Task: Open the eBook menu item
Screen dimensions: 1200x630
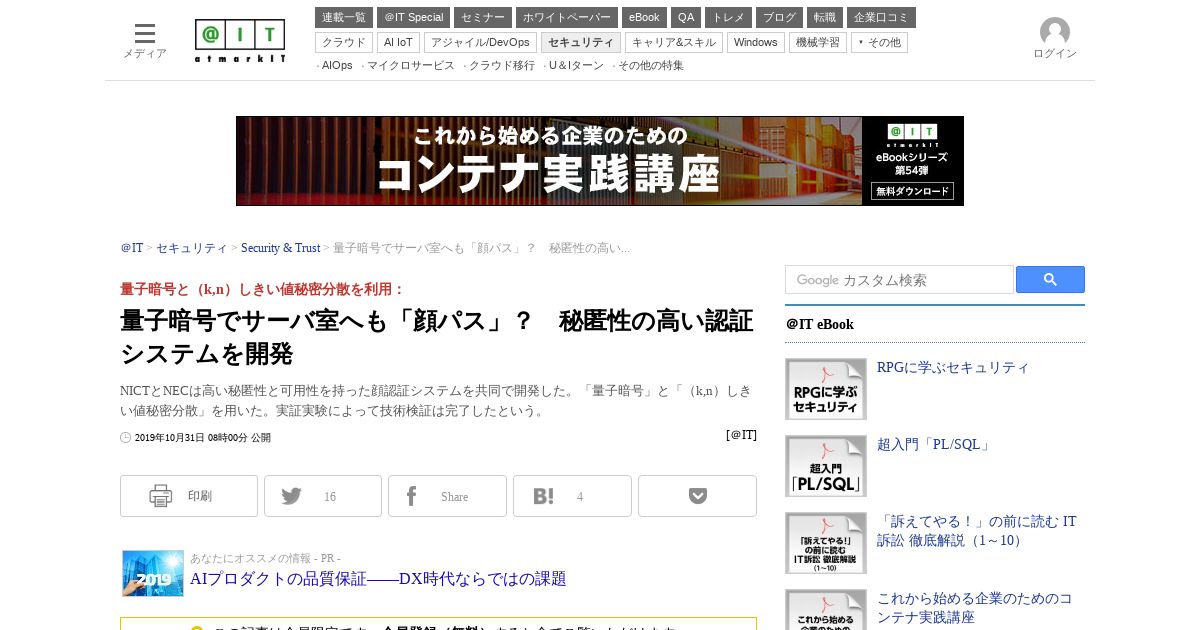Action: coord(644,17)
